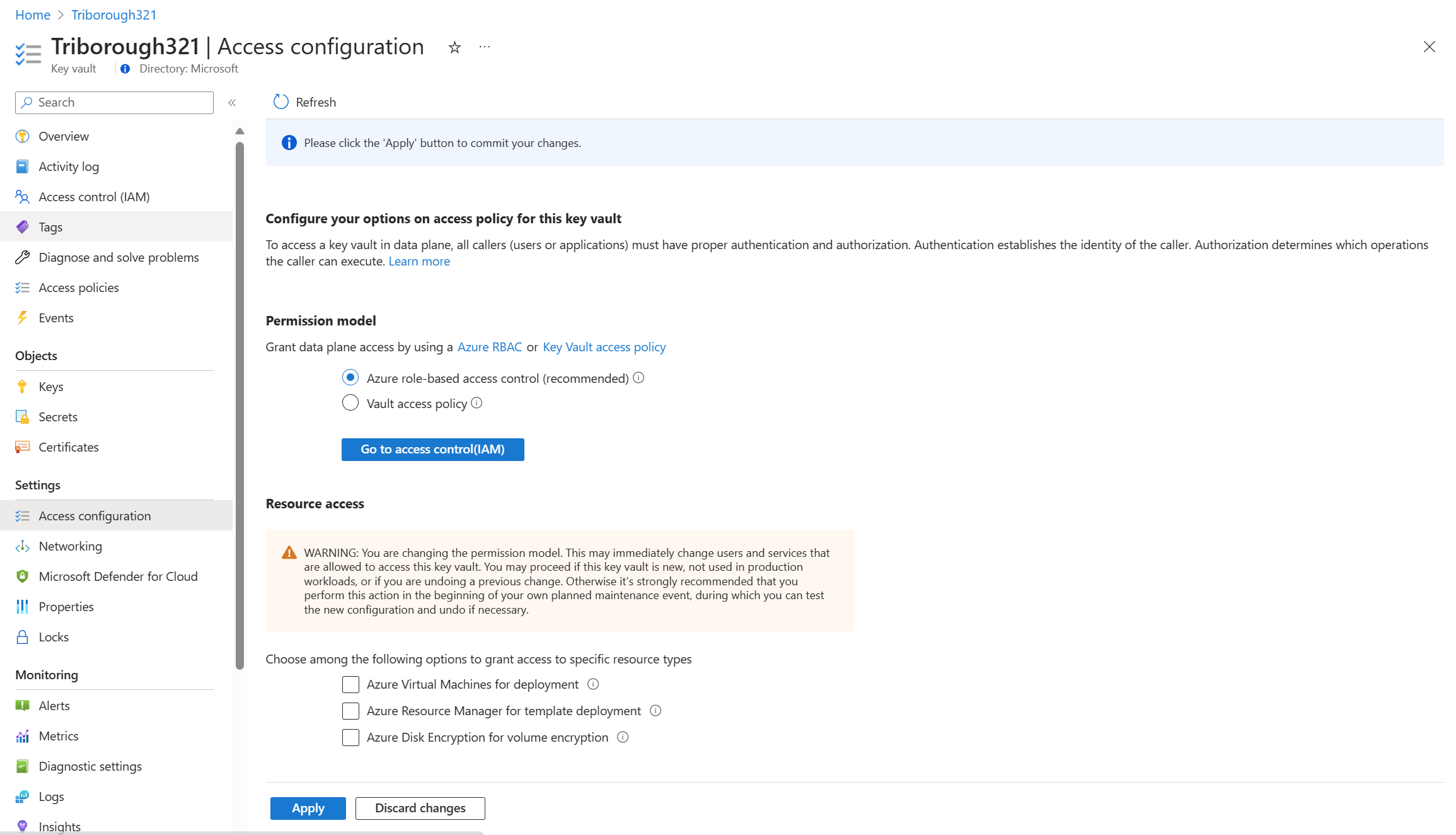Click Discard changes button
This screenshot has width=1456, height=835.
[419, 807]
